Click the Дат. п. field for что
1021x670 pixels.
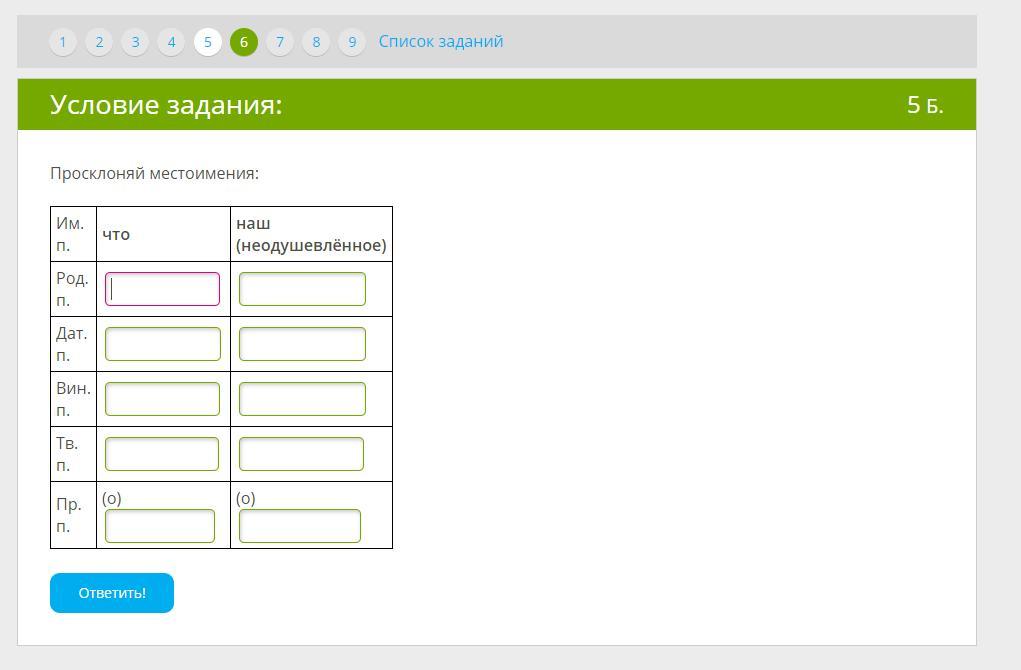163,344
